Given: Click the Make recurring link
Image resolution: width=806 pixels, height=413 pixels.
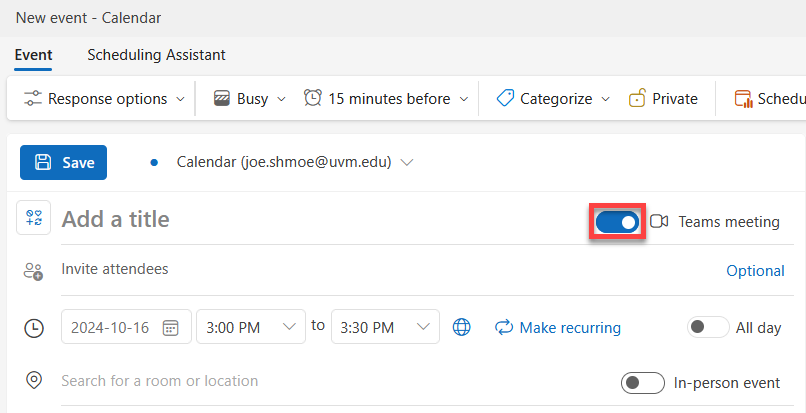Looking at the screenshot, I should [x=558, y=327].
